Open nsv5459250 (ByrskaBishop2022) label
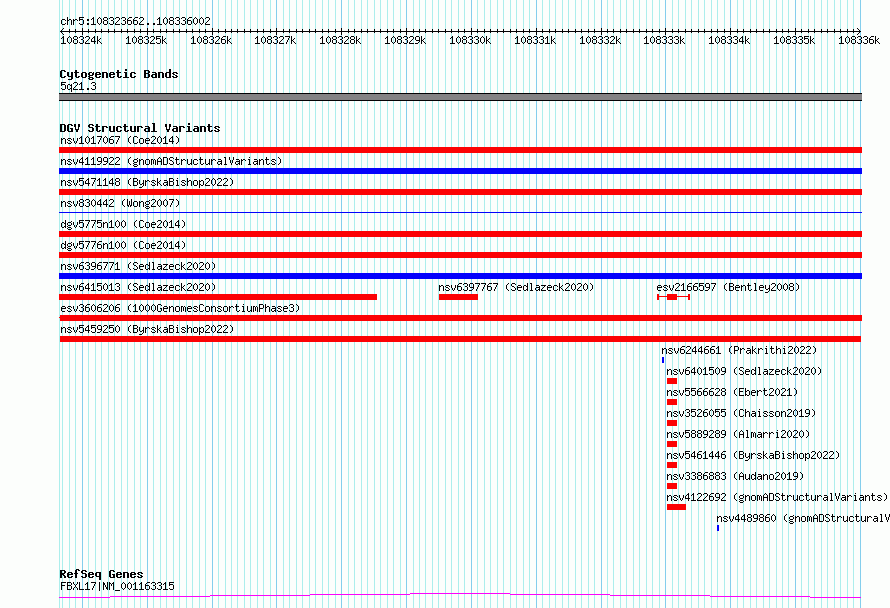890x608 pixels. click(x=147, y=329)
